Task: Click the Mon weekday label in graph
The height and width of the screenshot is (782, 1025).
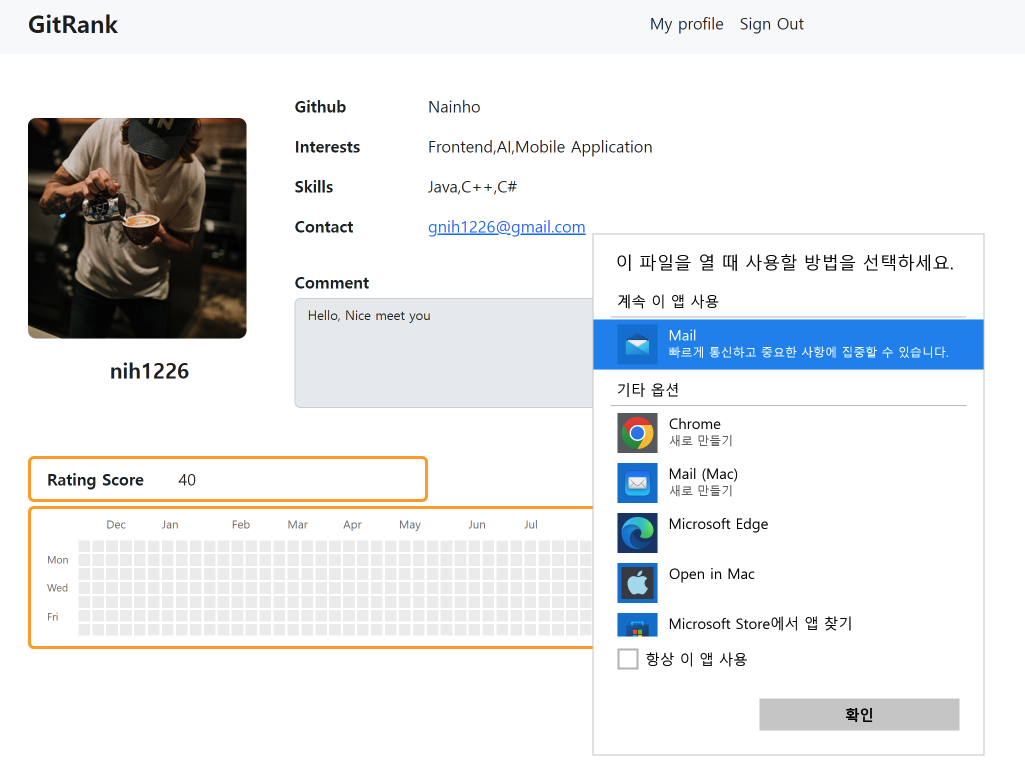Action: pos(58,560)
